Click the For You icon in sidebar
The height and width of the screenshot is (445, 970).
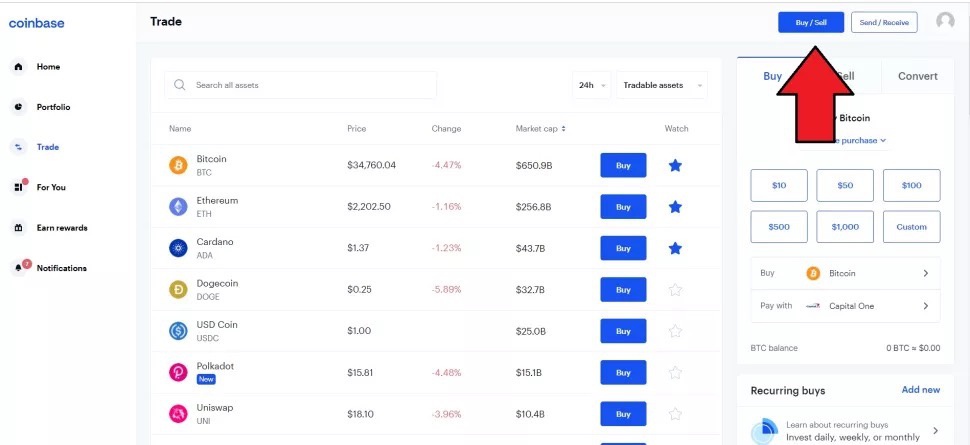19,187
